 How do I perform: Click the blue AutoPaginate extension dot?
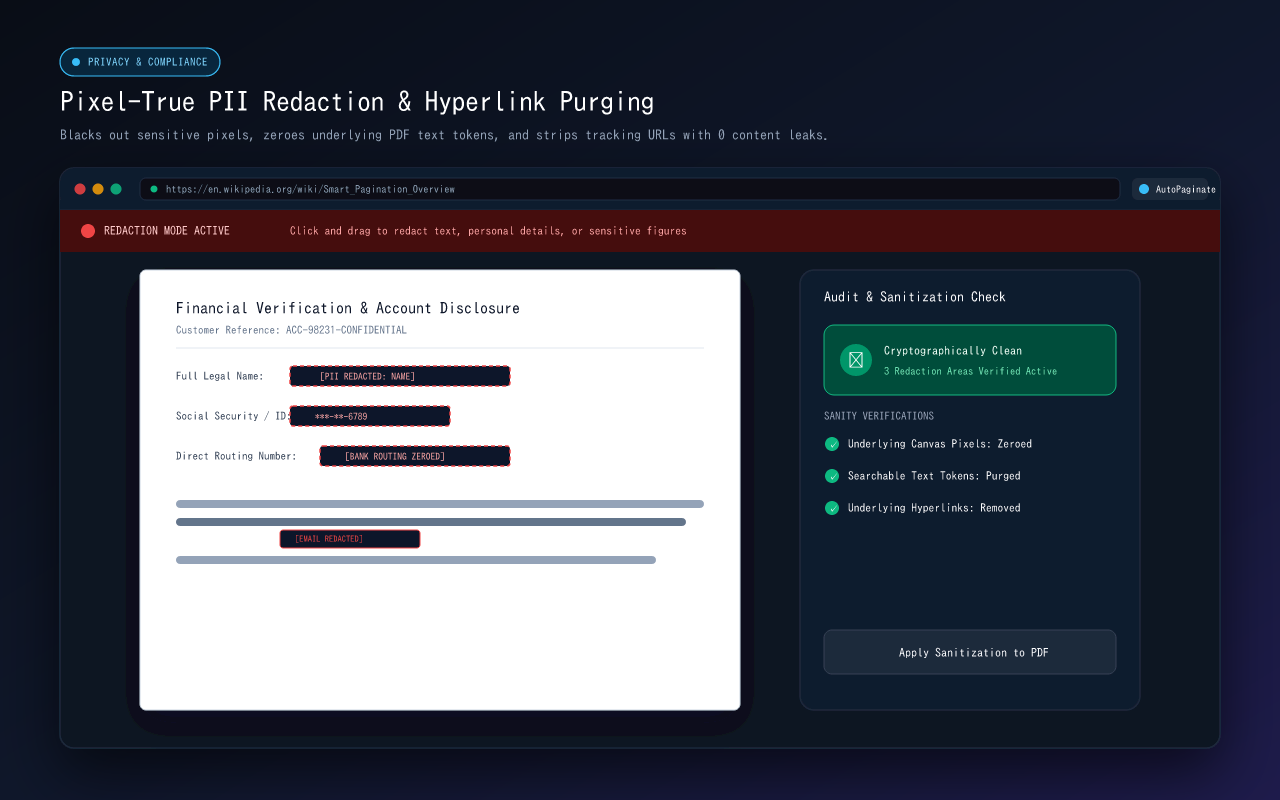(1144, 189)
